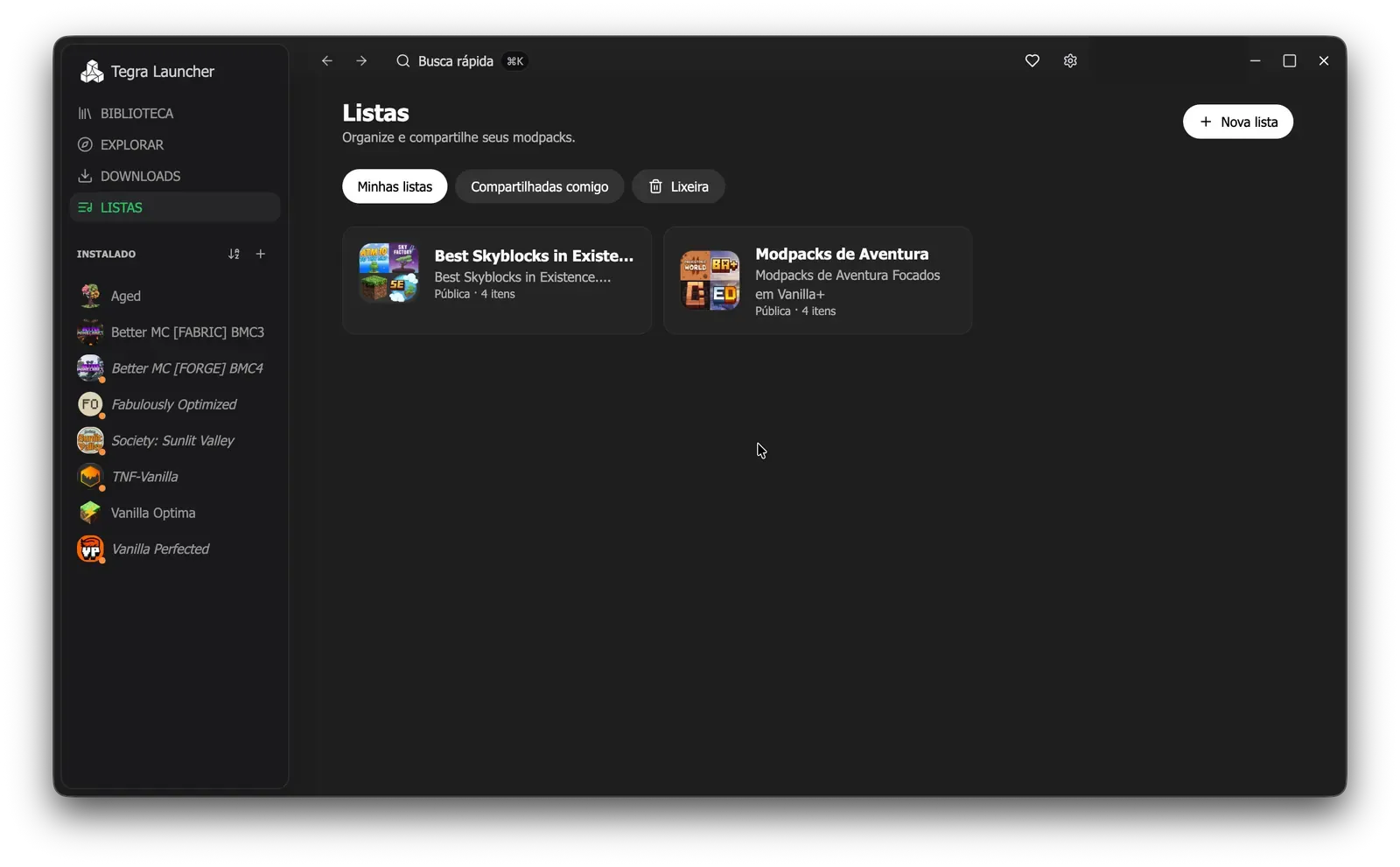The height and width of the screenshot is (867, 1400).
Task: Click the Aged modpack icon
Action: pos(90,296)
